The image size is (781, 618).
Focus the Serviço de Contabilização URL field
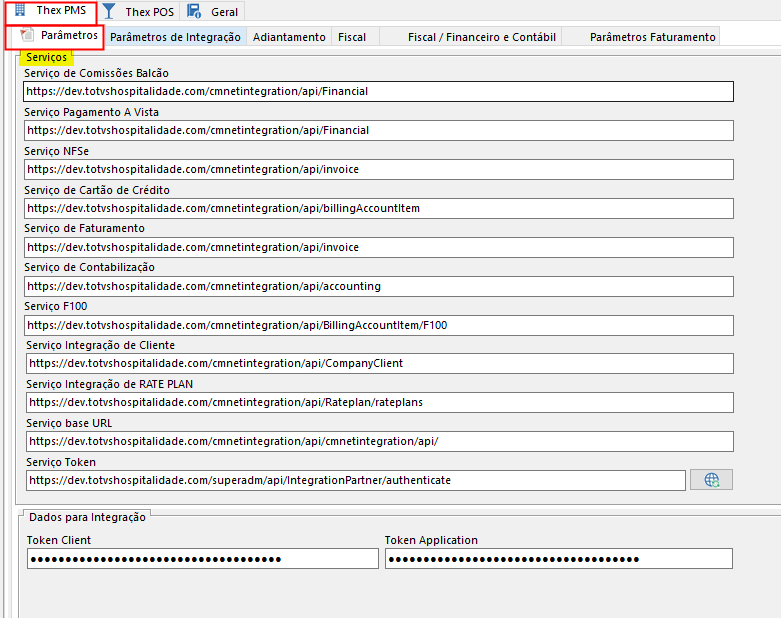[x=379, y=286]
